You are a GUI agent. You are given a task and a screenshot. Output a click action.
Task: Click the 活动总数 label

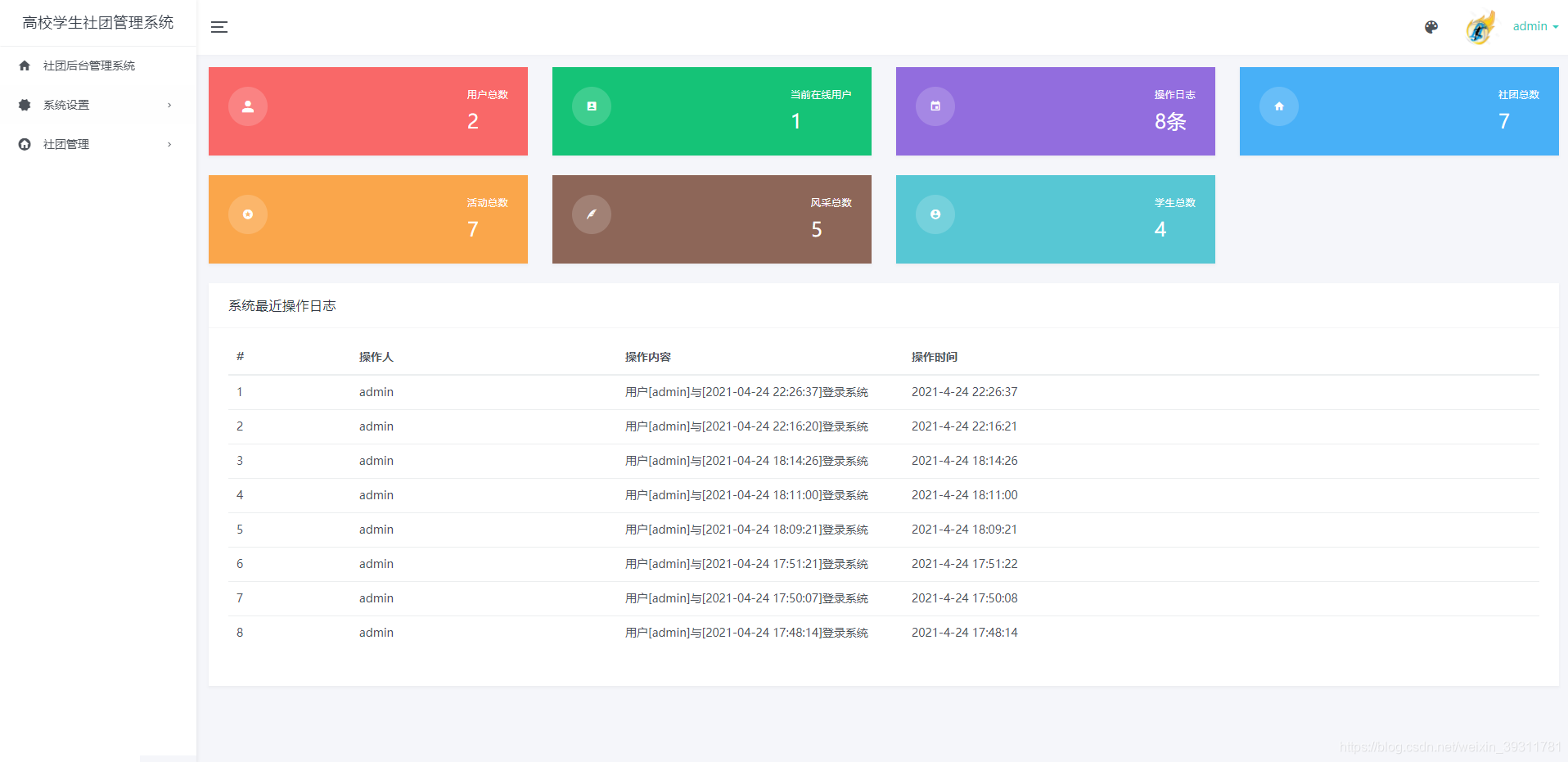coord(488,203)
